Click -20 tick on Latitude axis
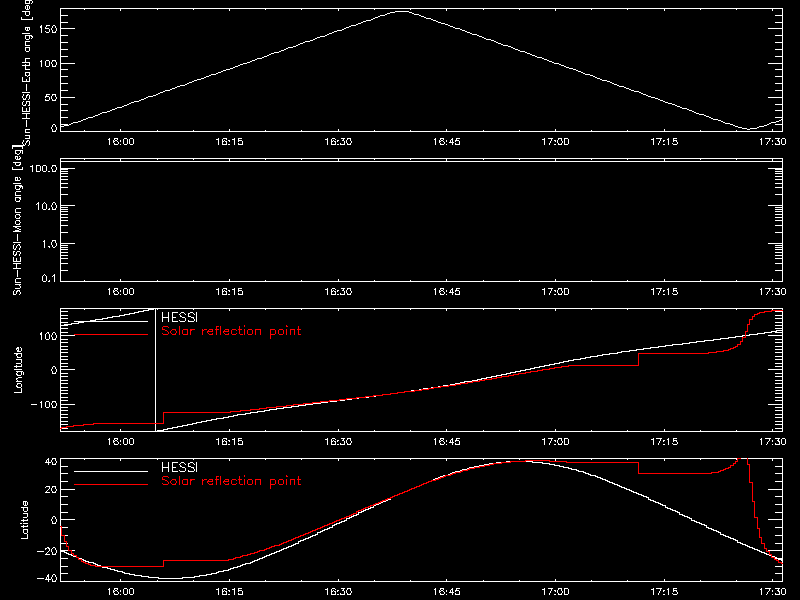800x600 pixels. click(x=47, y=551)
